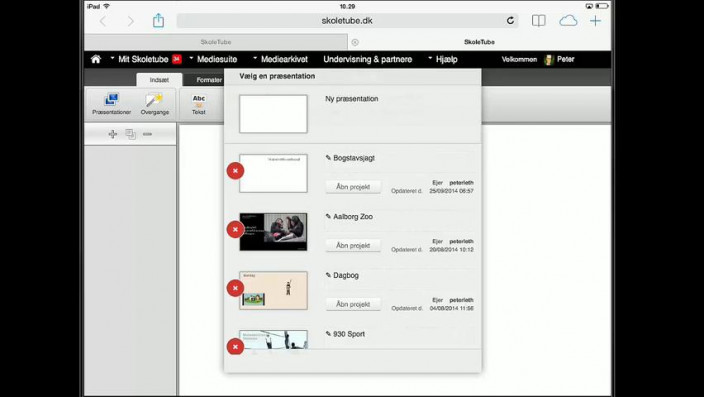This screenshot has height=397, width=704.
Task: Tap the Safari share icon
Action: point(158,20)
